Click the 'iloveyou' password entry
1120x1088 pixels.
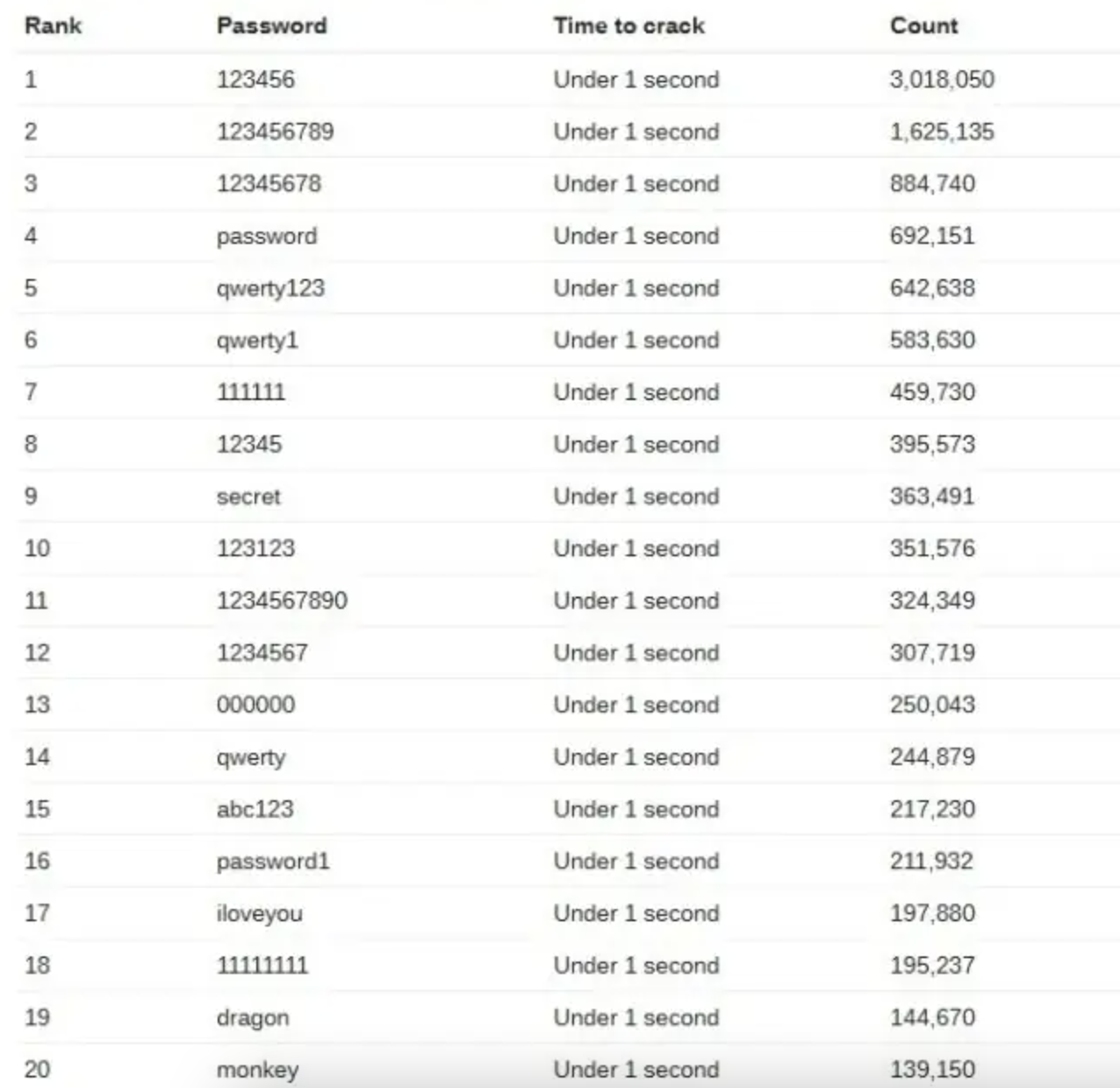tap(259, 913)
